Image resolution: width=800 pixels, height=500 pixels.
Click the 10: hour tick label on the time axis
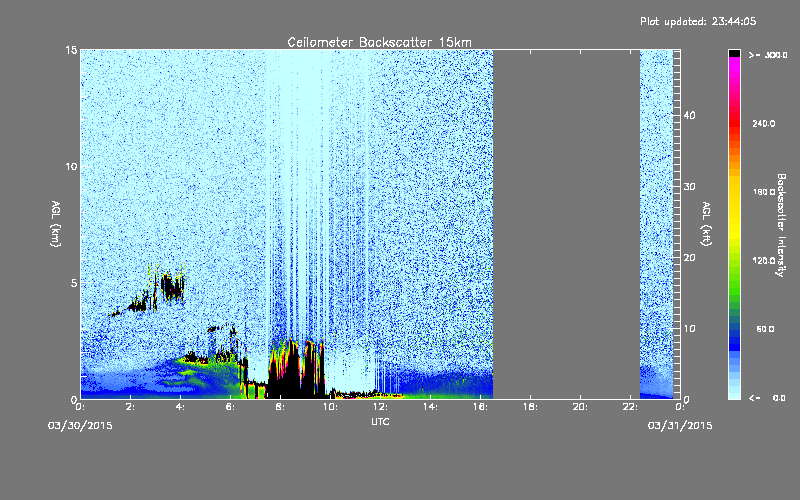click(330, 407)
